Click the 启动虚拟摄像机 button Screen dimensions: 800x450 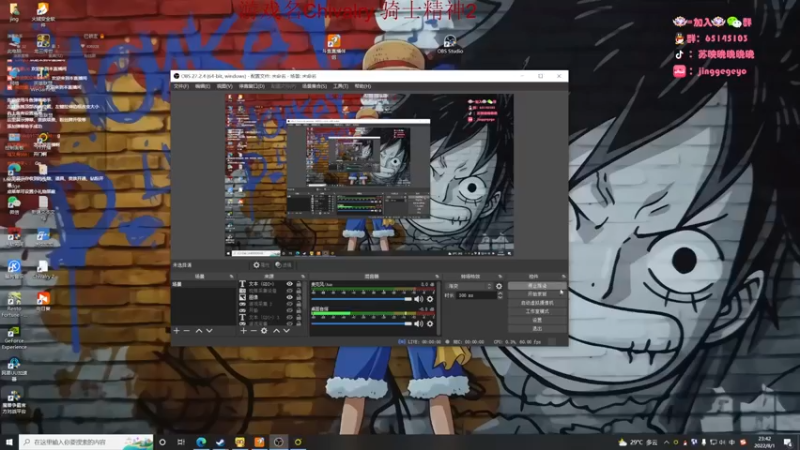coord(537,303)
